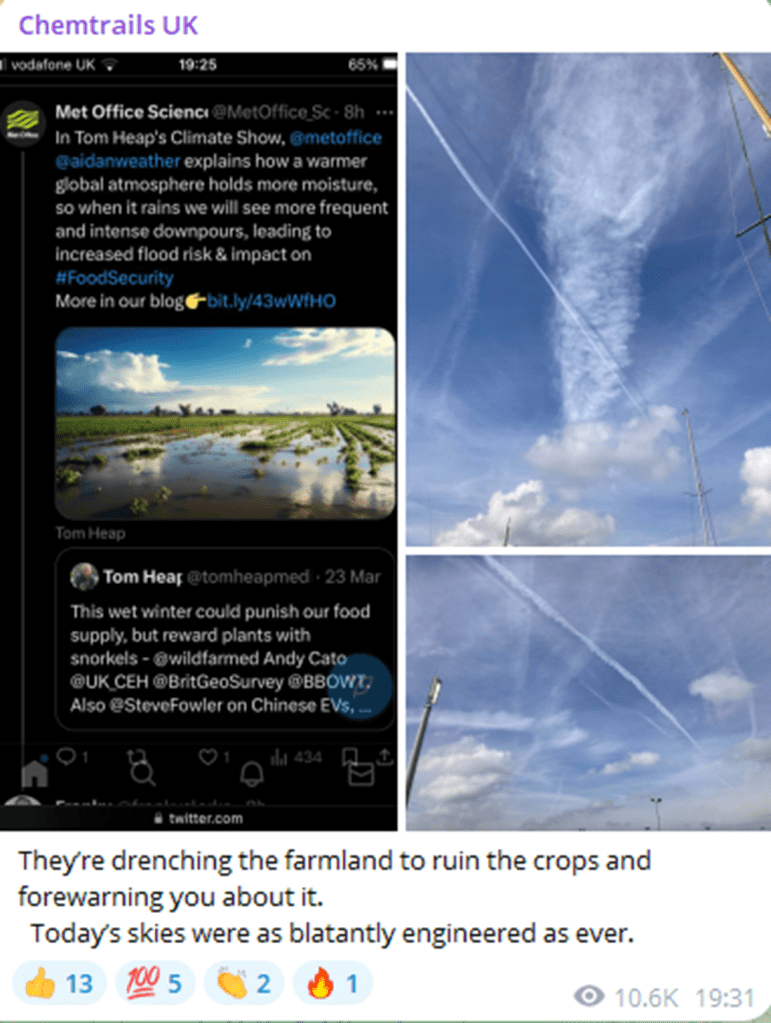
Task: Click the @aidanweather mention link
Action: [x=117, y=161]
